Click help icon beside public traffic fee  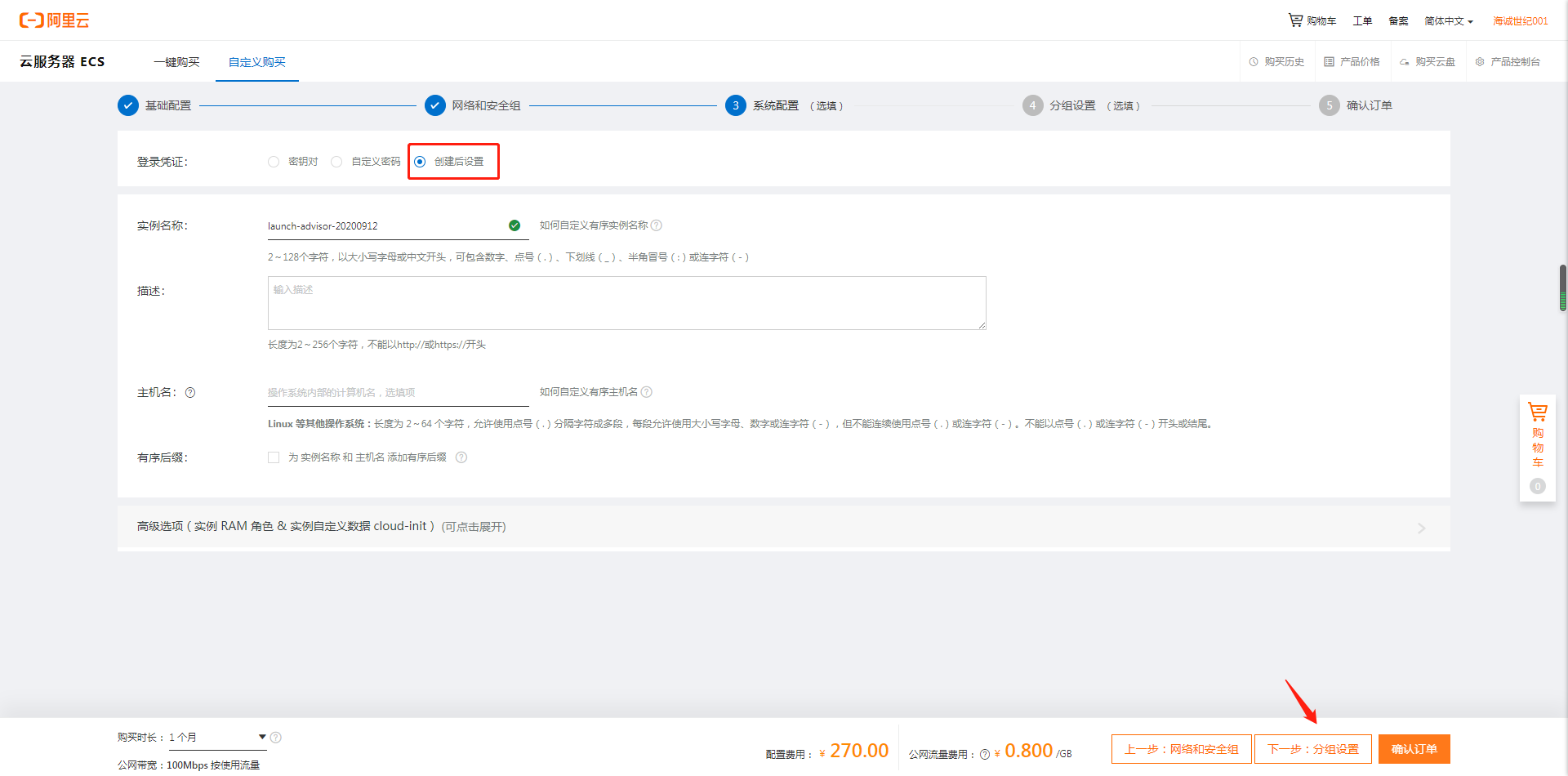pos(985,755)
